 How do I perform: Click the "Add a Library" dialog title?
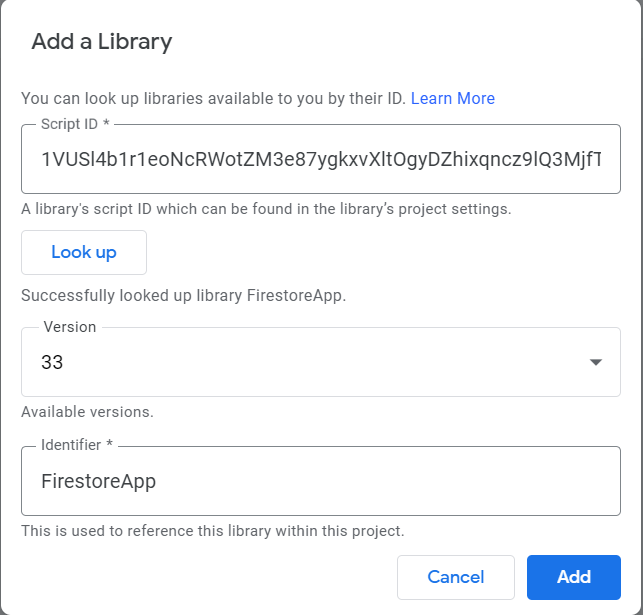pyautogui.click(x=102, y=42)
